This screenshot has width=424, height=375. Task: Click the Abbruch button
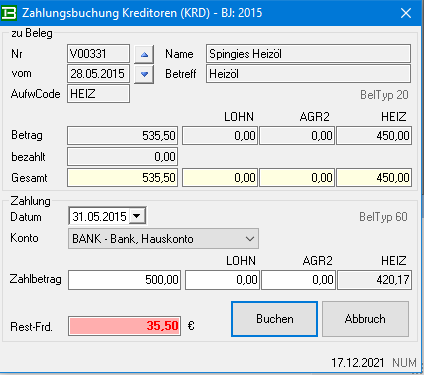coord(365,319)
